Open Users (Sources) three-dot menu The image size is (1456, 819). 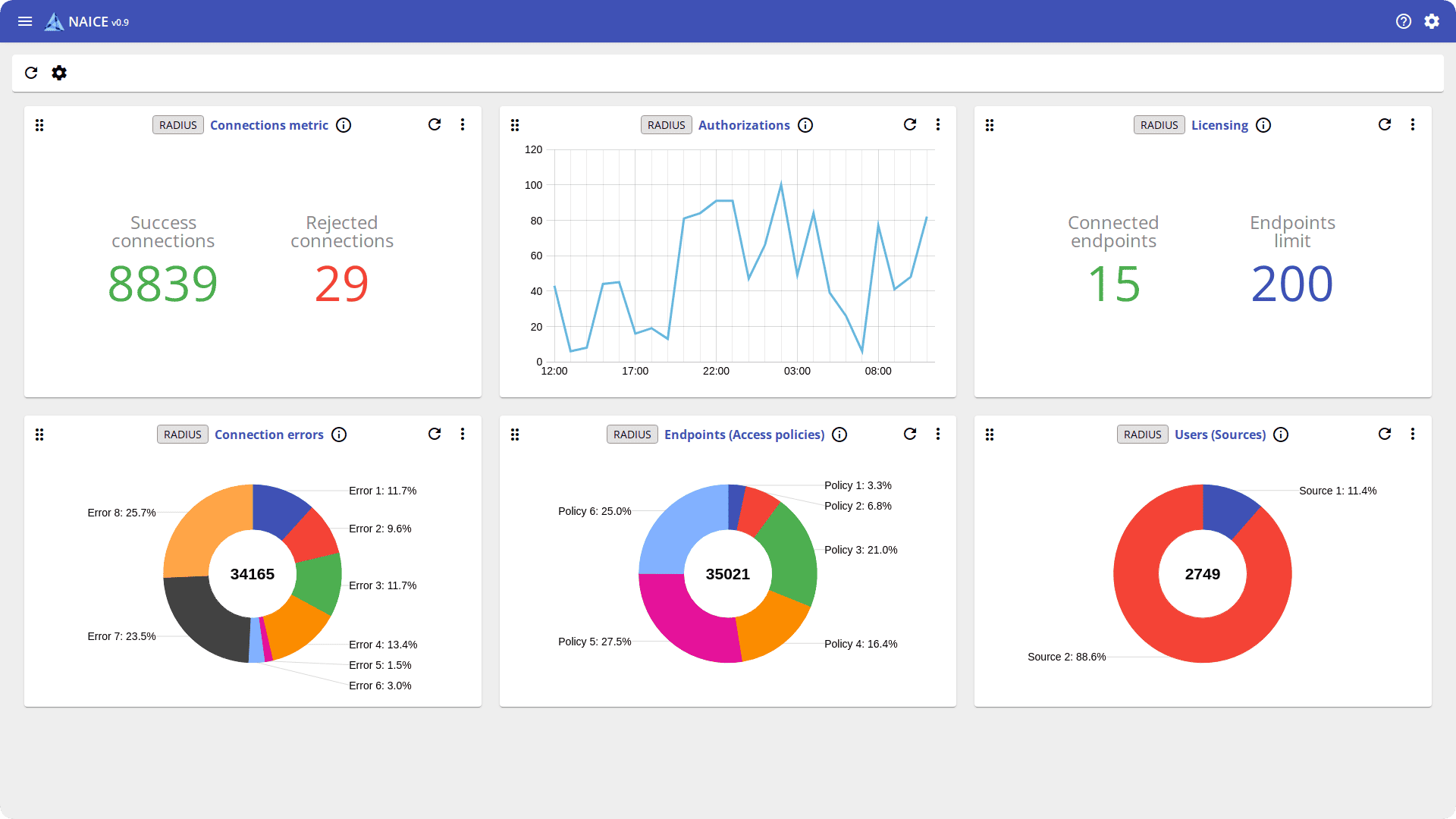click(1413, 434)
